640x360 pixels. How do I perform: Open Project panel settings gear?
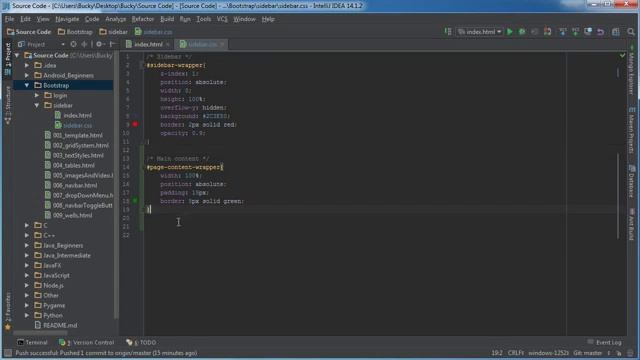point(99,44)
